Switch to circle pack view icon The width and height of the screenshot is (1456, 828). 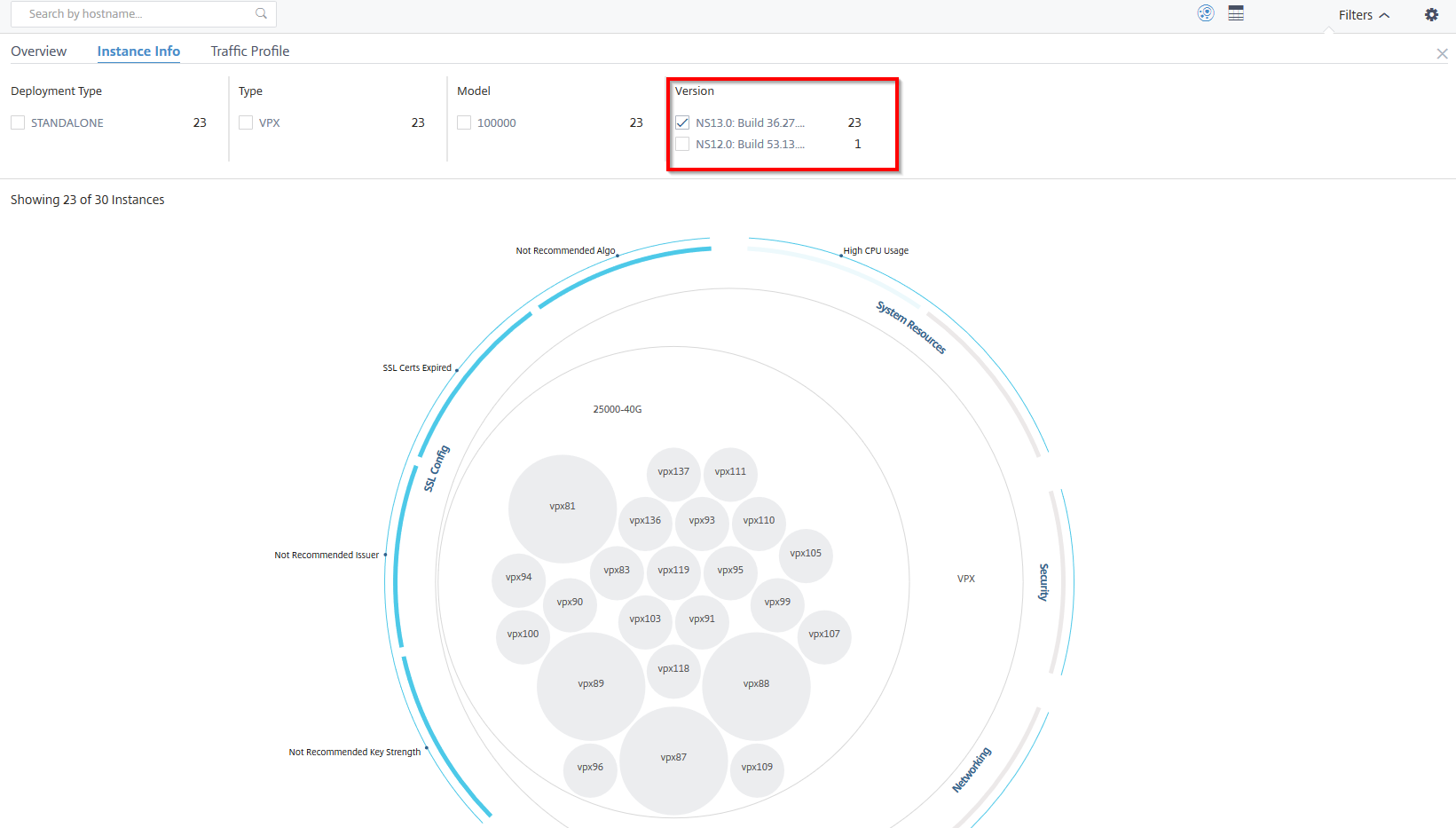1206,13
